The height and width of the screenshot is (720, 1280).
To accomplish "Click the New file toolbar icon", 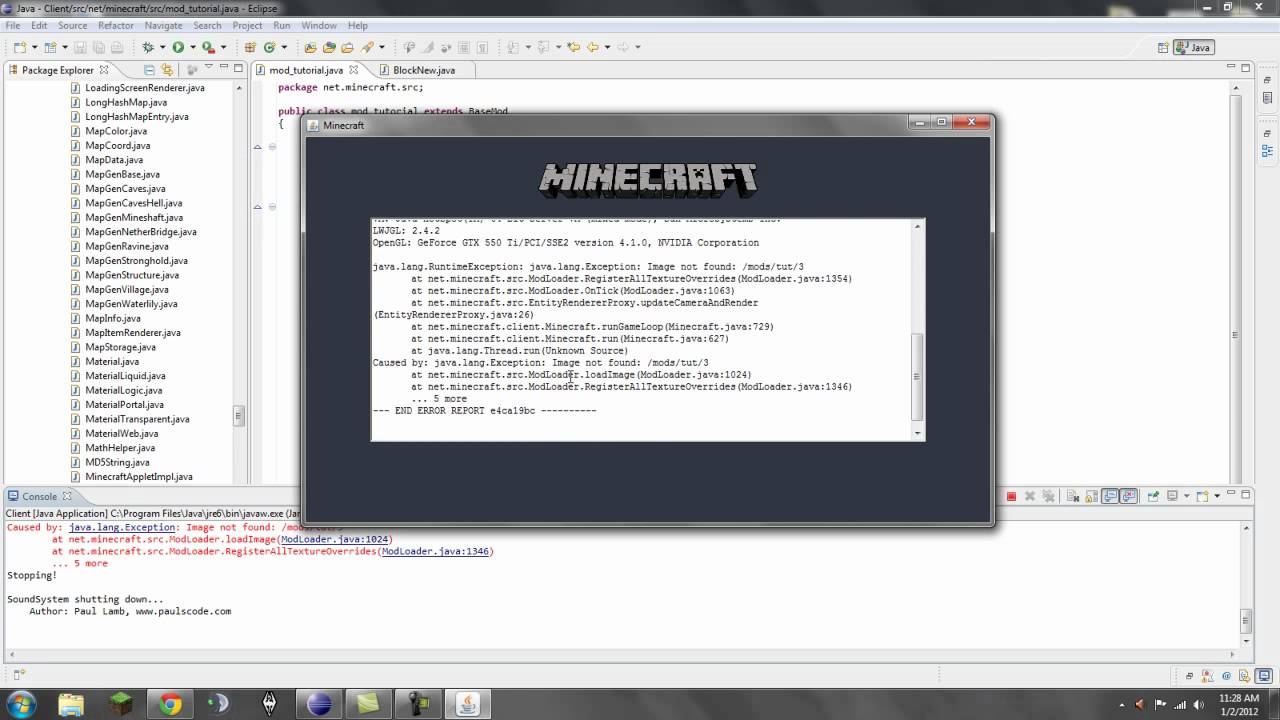I will click(20, 47).
